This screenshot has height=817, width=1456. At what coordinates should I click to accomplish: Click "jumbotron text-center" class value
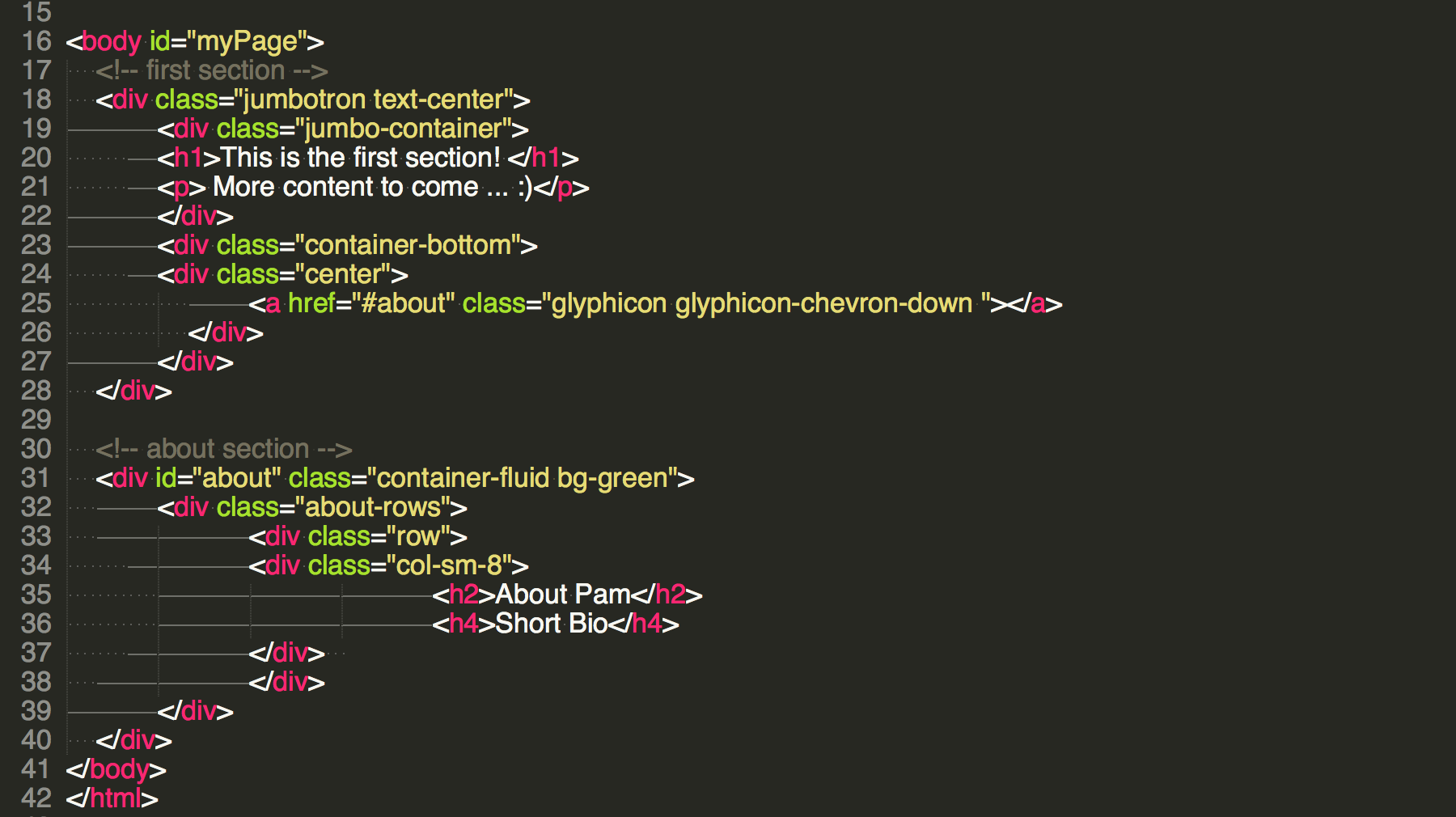click(x=374, y=99)
